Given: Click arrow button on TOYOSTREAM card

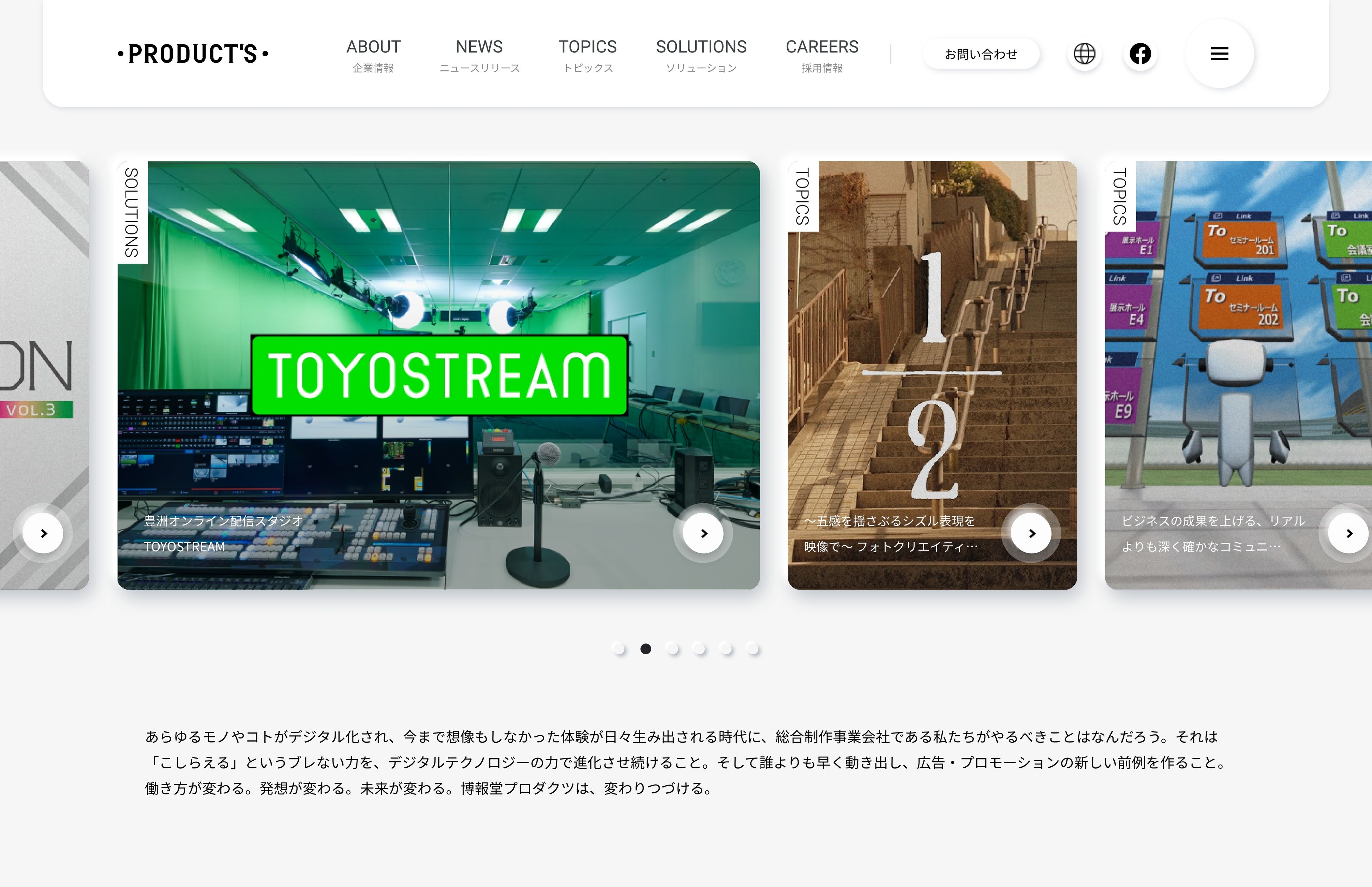Looking at the screenshot, I should pyautogui.click(x=703, y=533).
